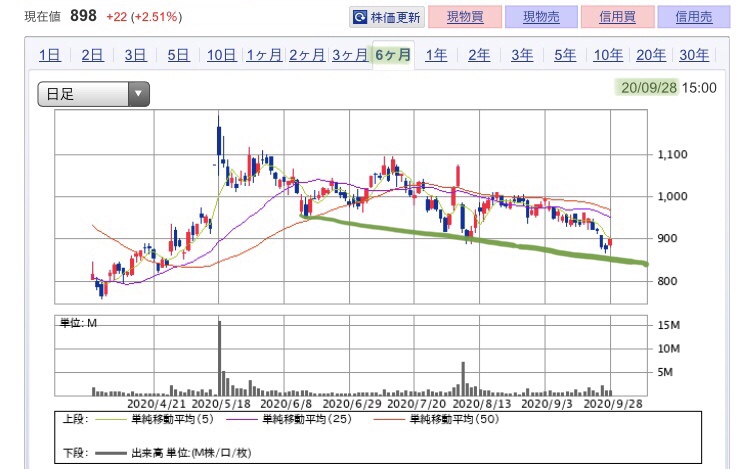Click the 800 price axis label
The height and width of the screenshot is (469, 737).
(x=667, y=281)
